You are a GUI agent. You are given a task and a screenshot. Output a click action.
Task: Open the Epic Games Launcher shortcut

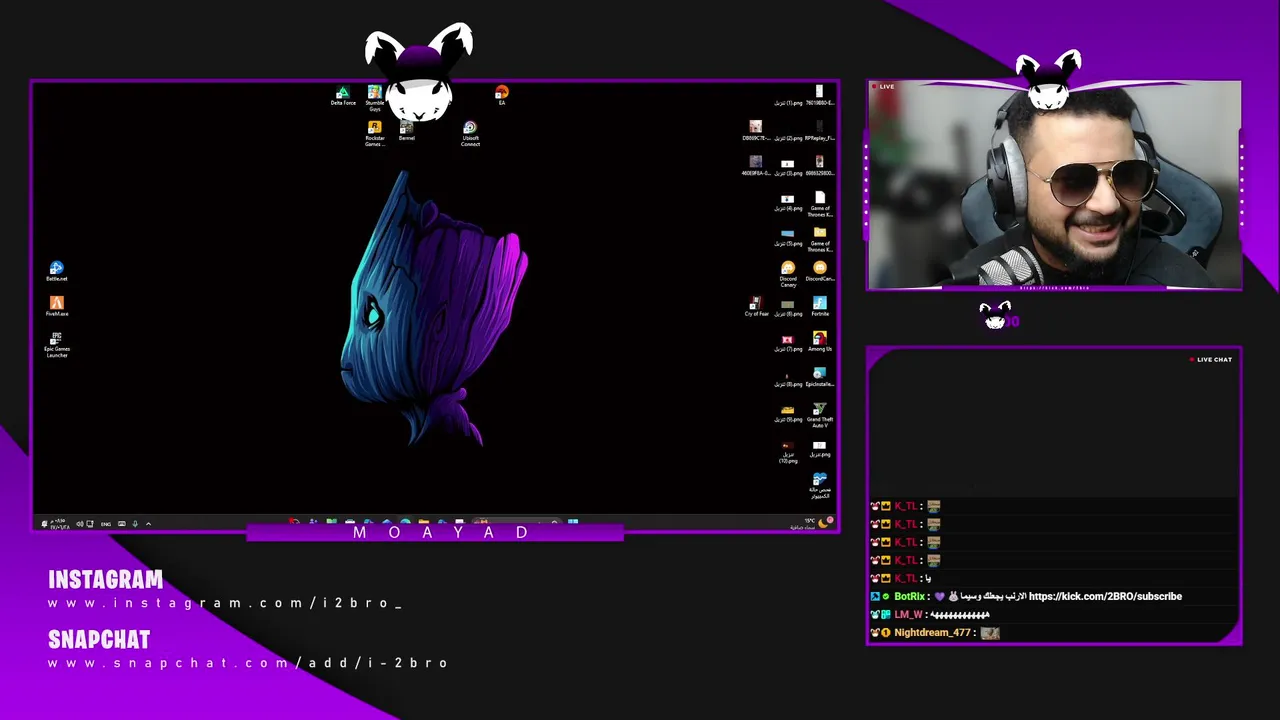click(x=57, y=345)
